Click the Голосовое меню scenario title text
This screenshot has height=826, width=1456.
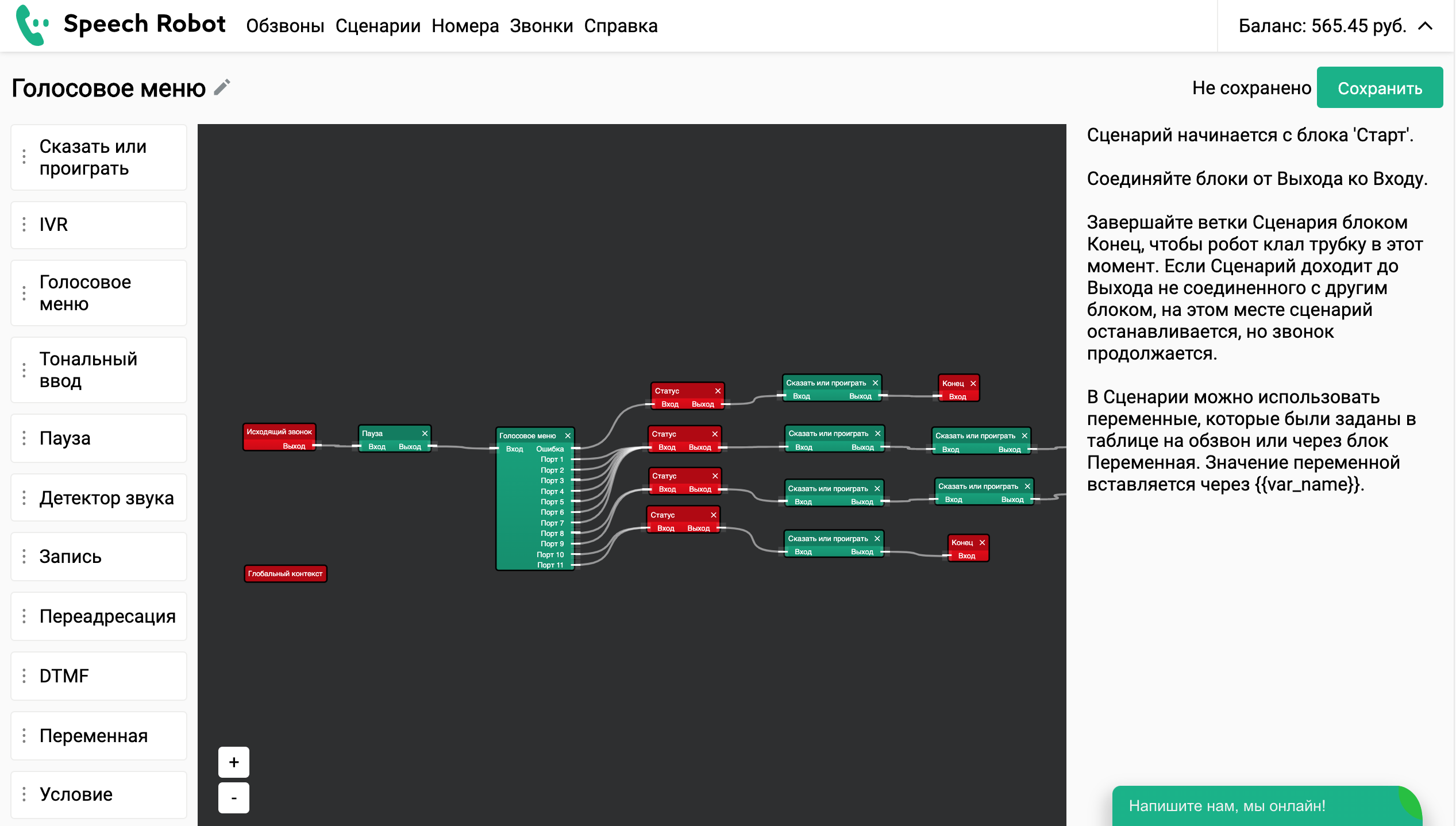pyautogui.click(x=109, y=88)
